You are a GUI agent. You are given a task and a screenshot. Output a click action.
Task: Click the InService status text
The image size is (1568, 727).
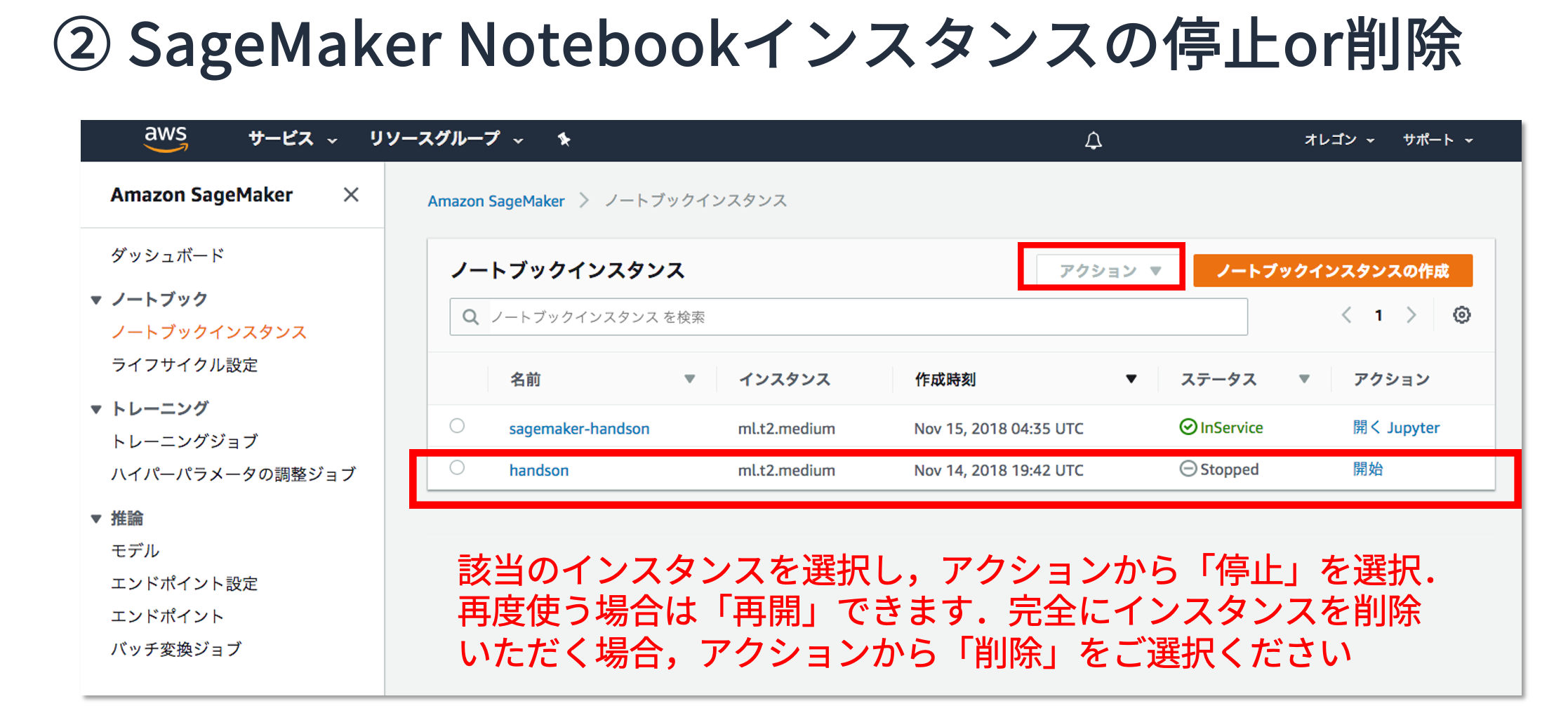coord(1232,427)
